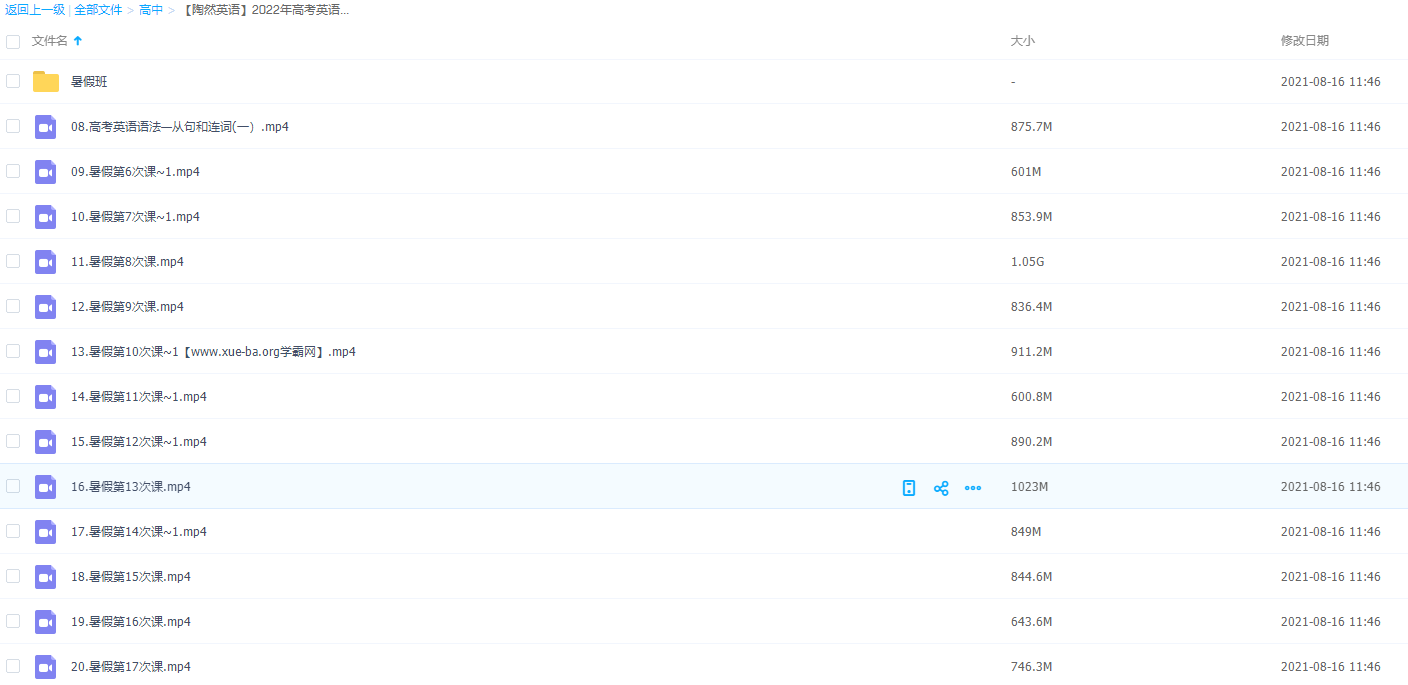Image resolution: width=1408 pixels, height=685 pixels.
Task: Open the file 15.暑假第12次课~1.mp4
Action: [138, 442]
